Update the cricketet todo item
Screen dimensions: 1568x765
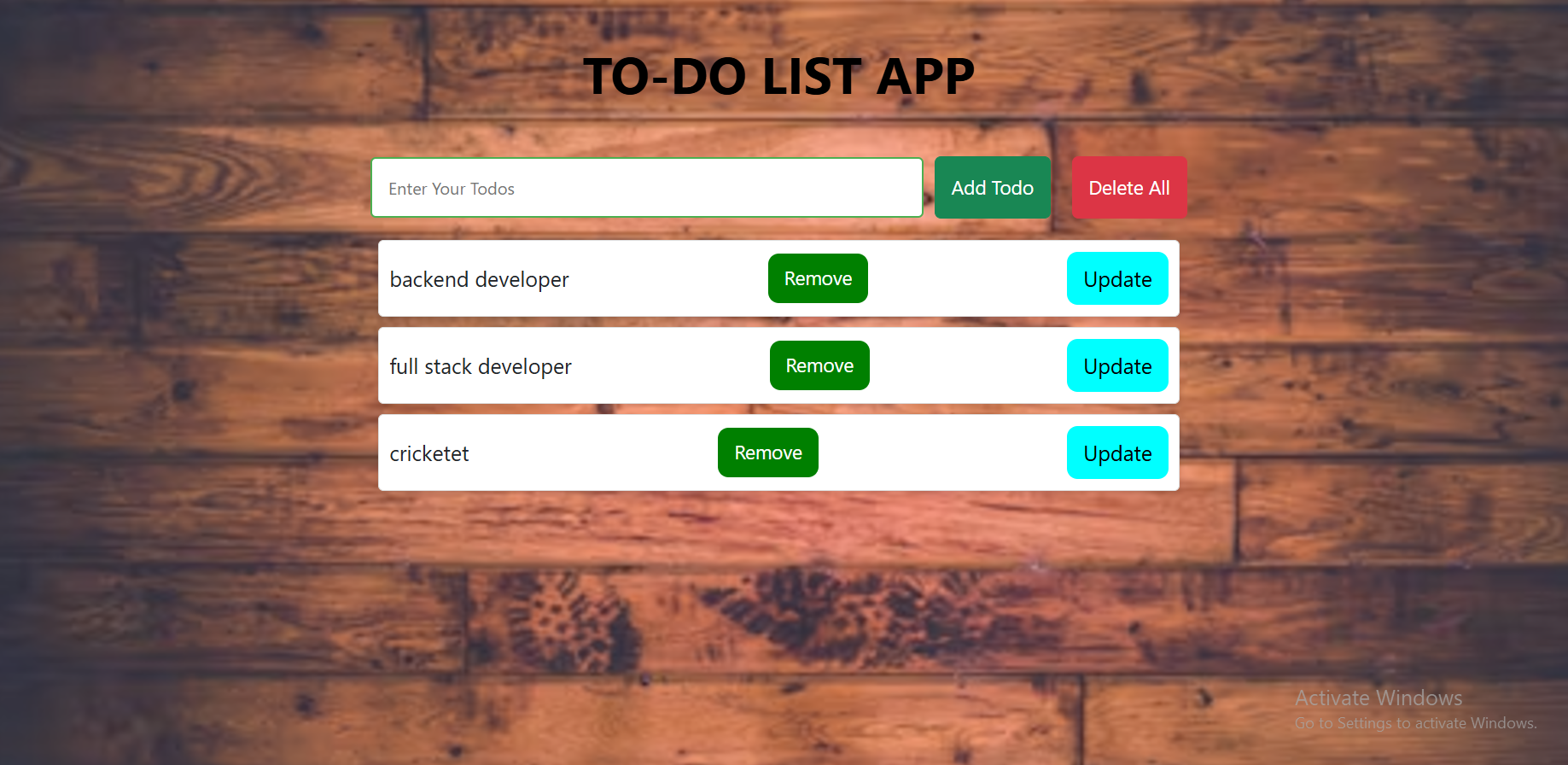point(1116,453)
